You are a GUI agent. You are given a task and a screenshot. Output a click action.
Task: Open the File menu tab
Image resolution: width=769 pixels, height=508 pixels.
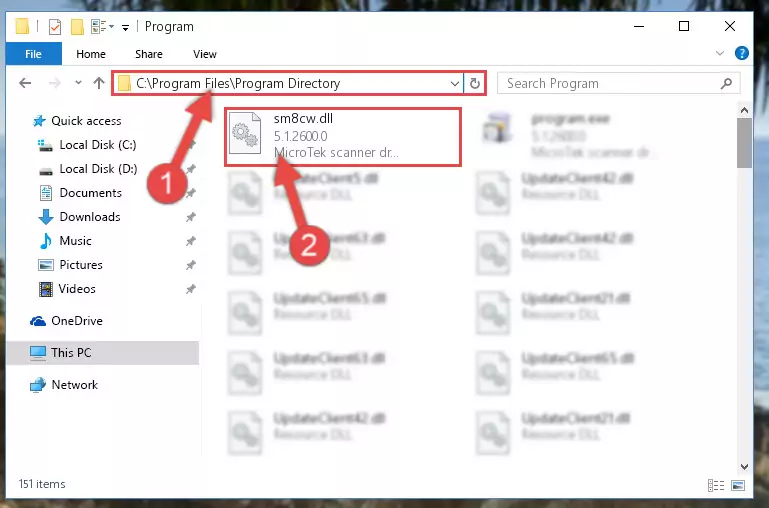[33, 53]
